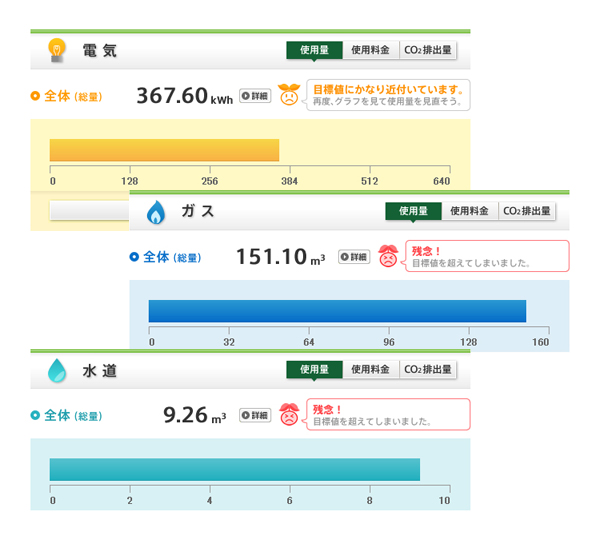Image resolution: width=600 pixels, height=540 pixels.
Task: Open 詳細 details for gas usage
Action: (354, 257)
